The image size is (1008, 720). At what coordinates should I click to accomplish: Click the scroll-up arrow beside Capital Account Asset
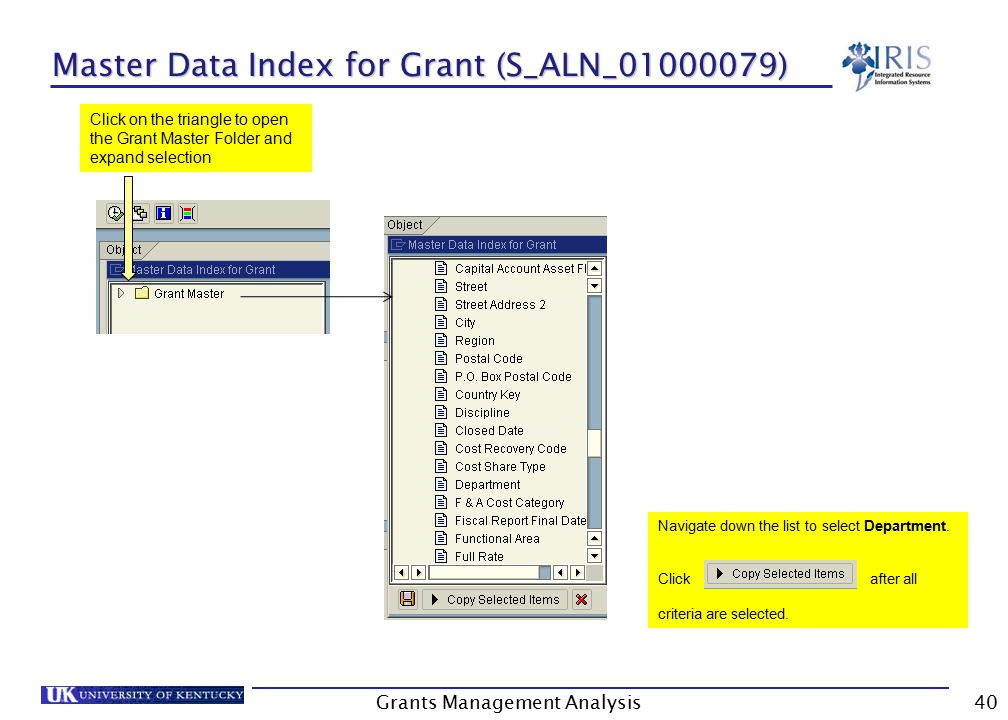coord(595,269)
